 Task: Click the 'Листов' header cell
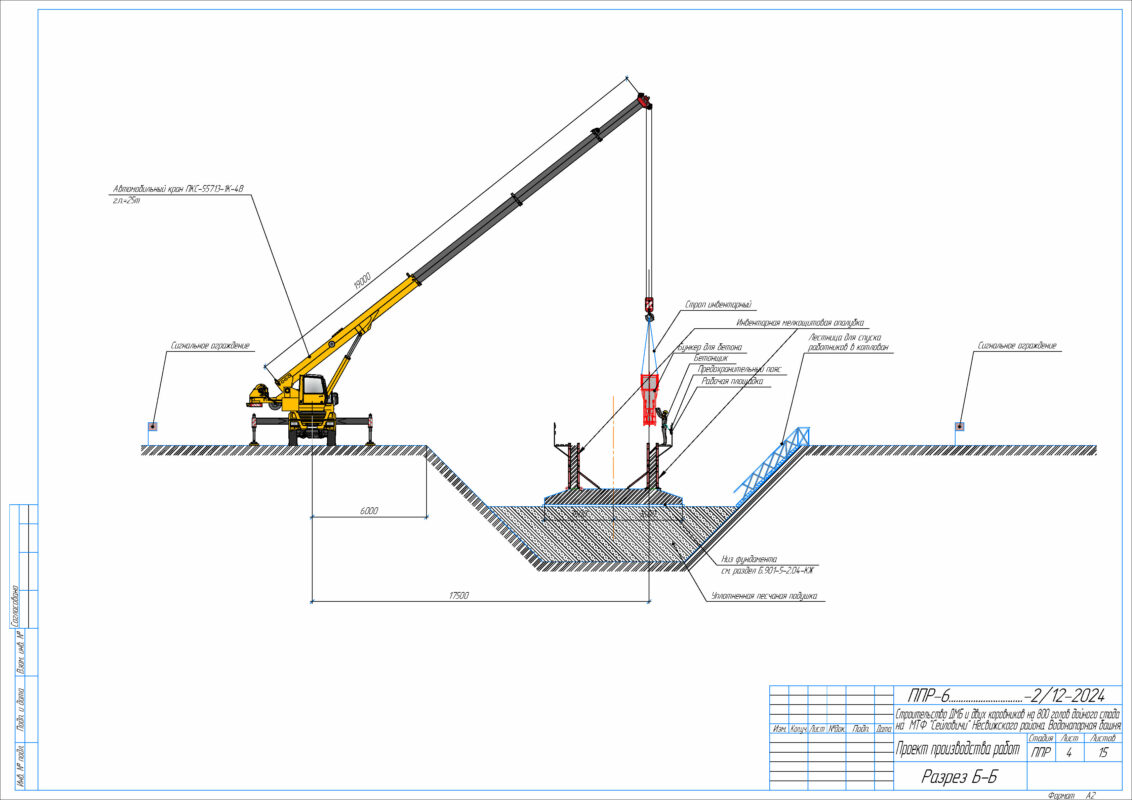tap(1103, 738)
